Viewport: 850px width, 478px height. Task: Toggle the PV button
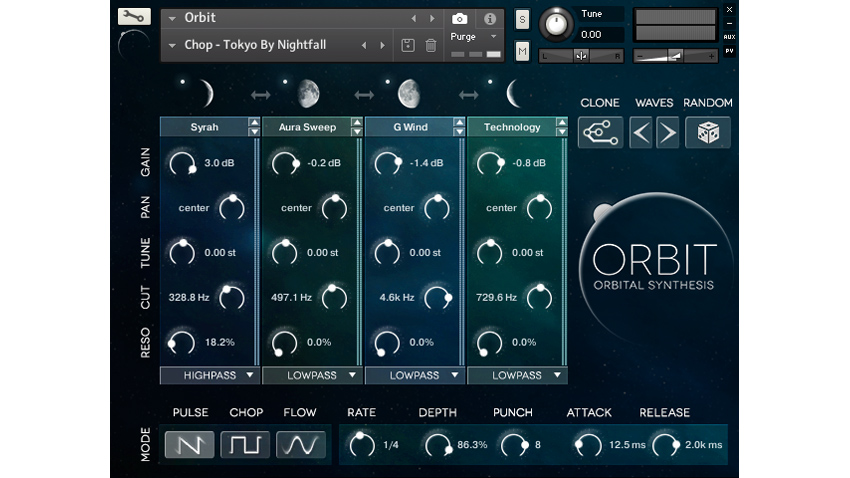pos(729,51)
